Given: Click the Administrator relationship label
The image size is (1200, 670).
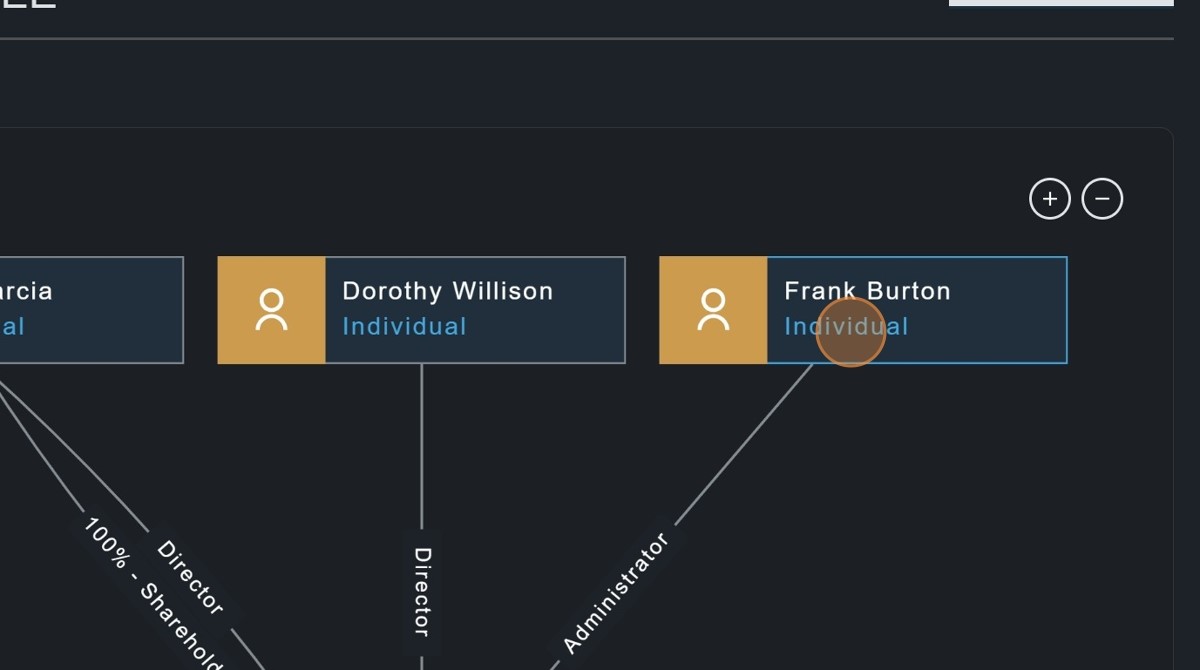Looking at the screenshot, I should pos(615,594).
